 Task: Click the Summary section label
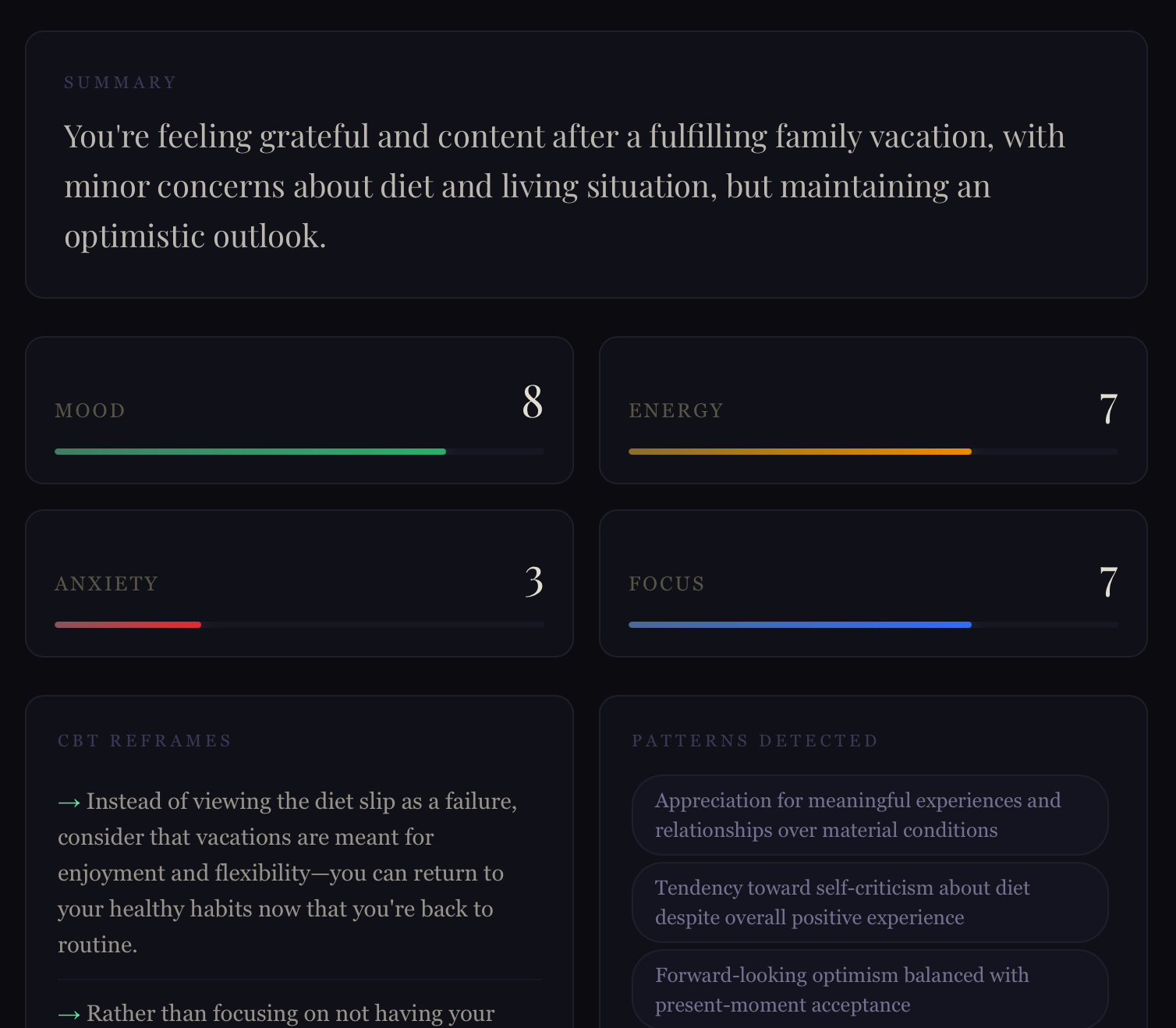(120, 83)
